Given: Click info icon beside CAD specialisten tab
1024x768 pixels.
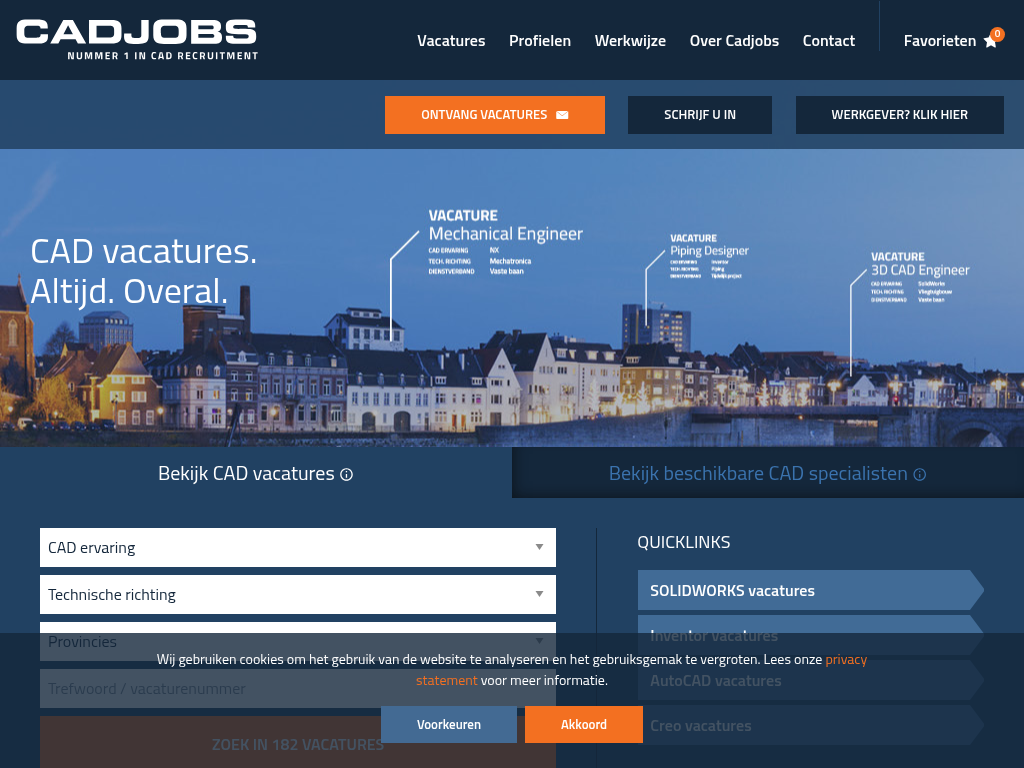Looking at the screenshot, I should (920, 475).
